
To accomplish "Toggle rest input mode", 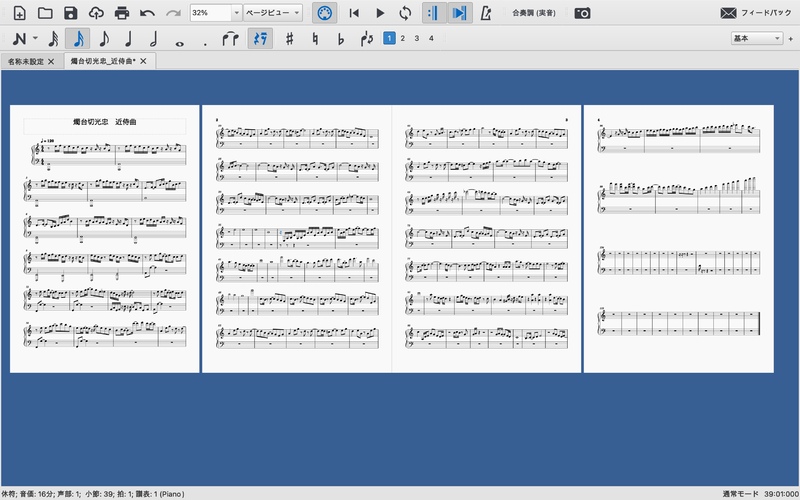I will point(259,39).
